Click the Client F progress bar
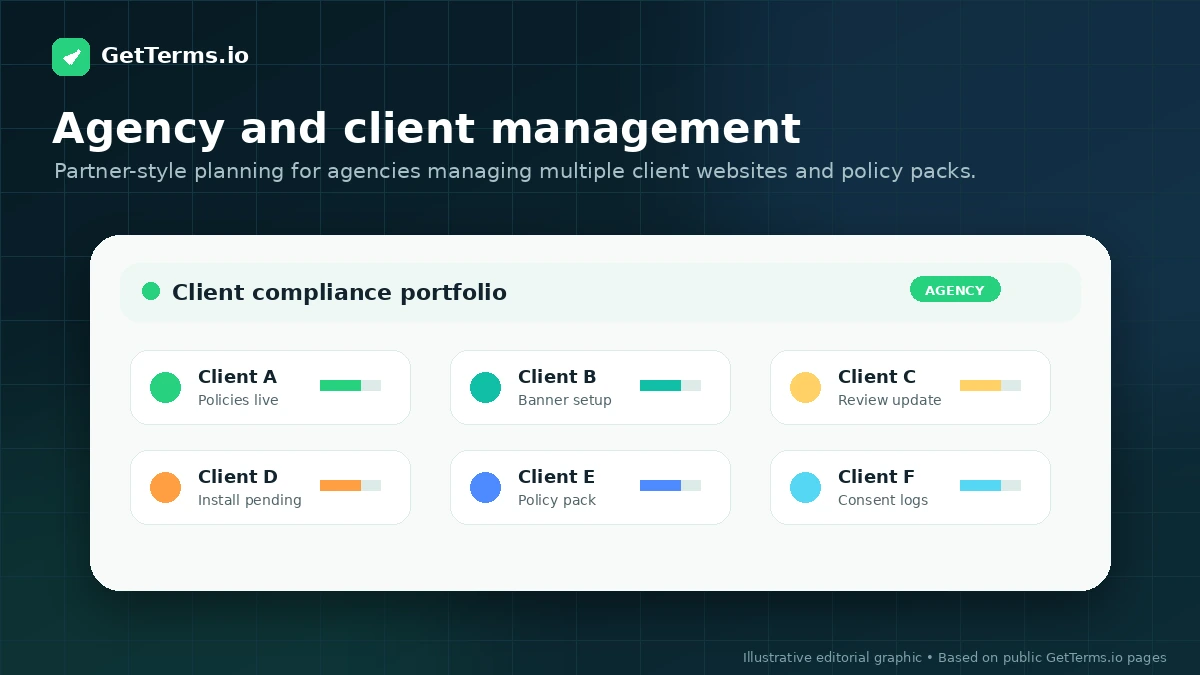 pyautogui.click(x=990, y=485)
